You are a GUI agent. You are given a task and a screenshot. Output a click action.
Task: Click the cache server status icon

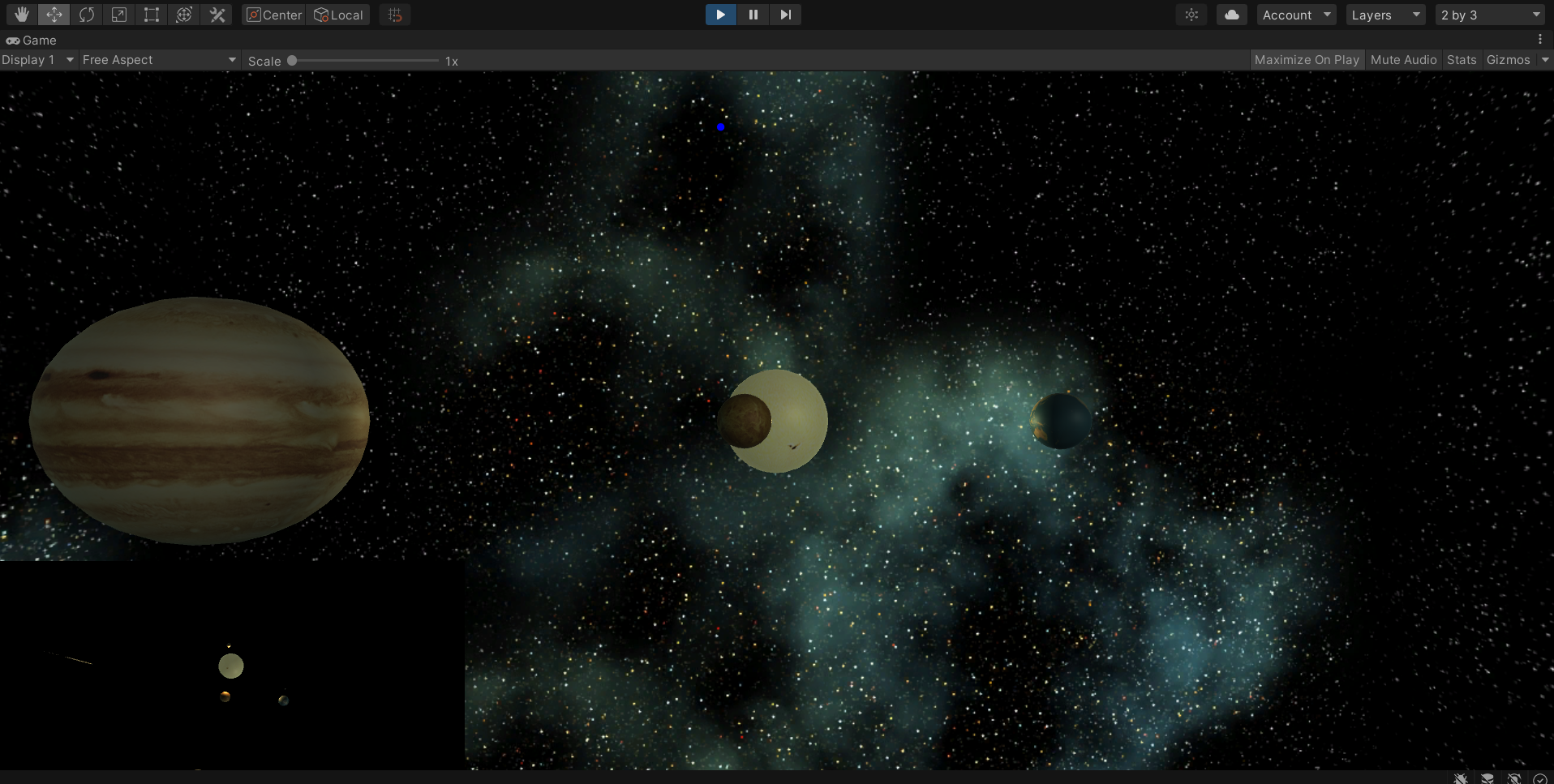1487,778
